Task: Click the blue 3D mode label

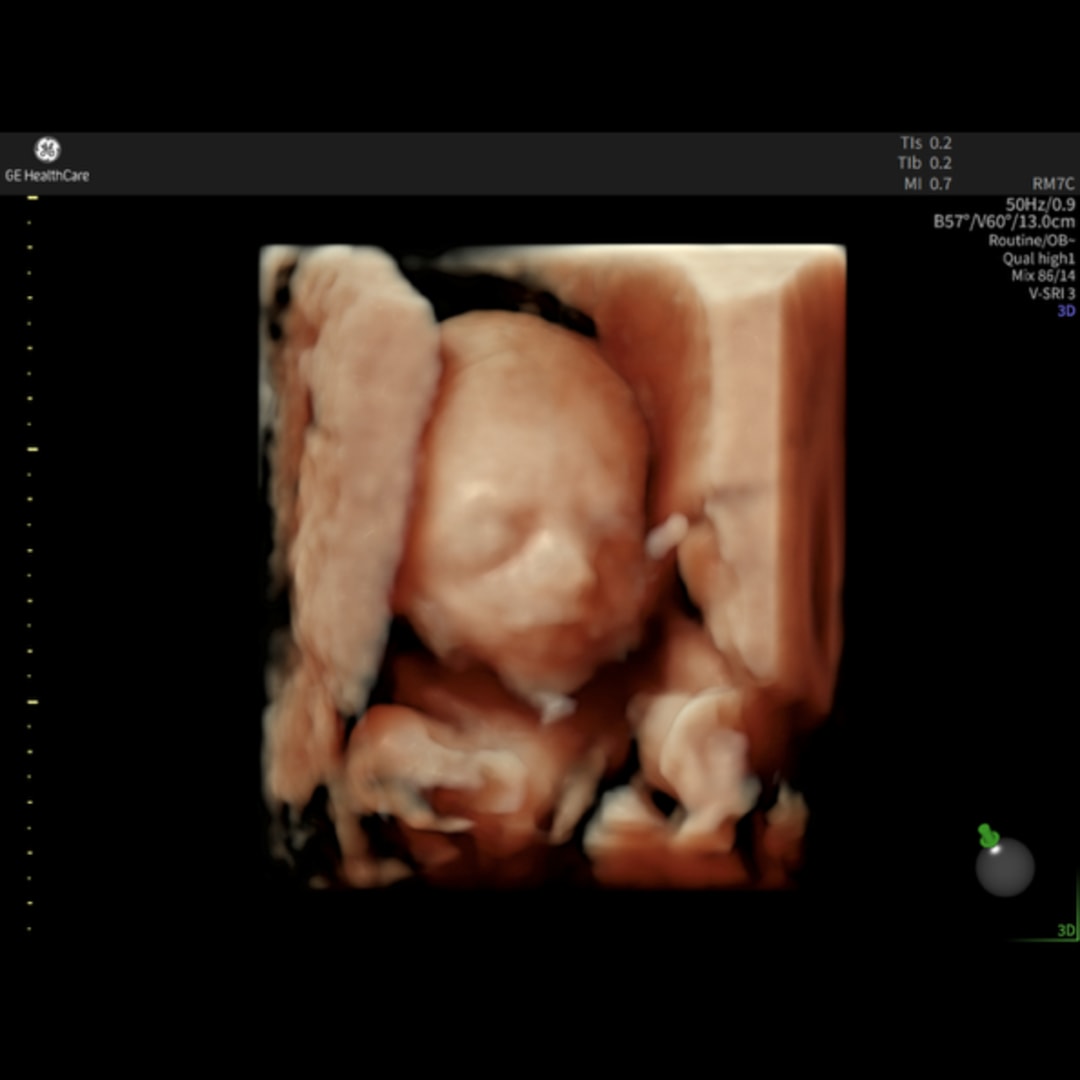Action: click(x=1066, y=311)
